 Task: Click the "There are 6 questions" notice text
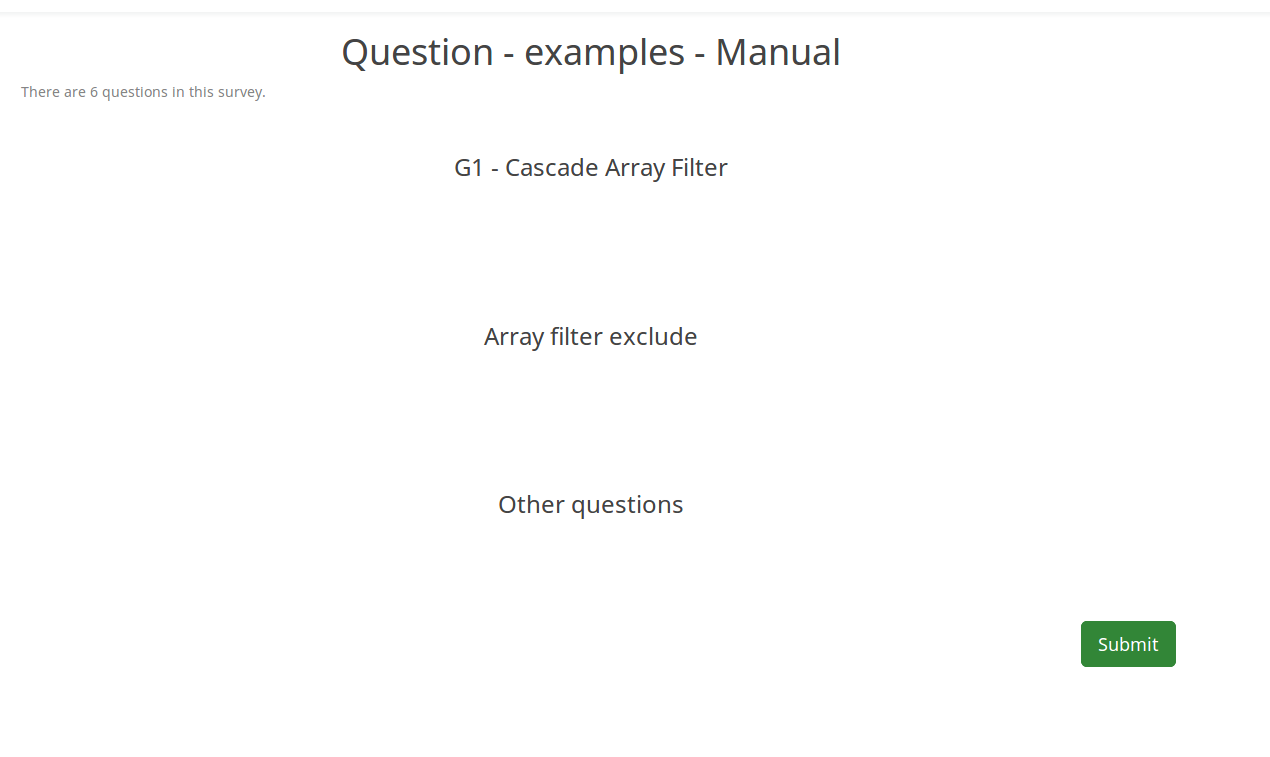143,92
